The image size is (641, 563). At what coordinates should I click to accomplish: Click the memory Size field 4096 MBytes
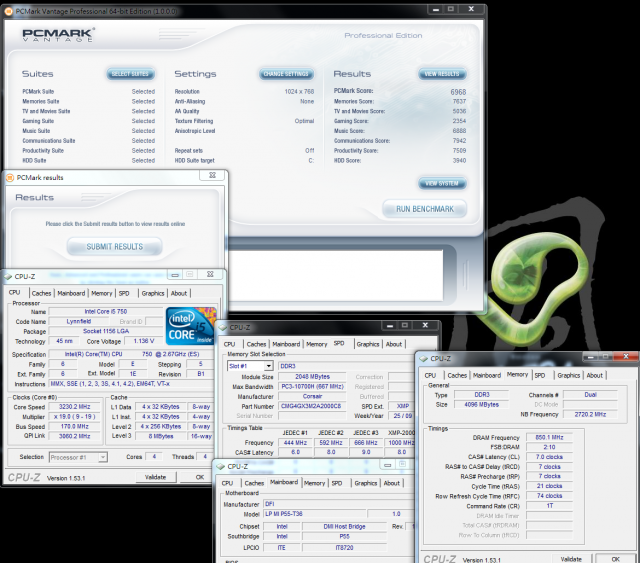482,404
